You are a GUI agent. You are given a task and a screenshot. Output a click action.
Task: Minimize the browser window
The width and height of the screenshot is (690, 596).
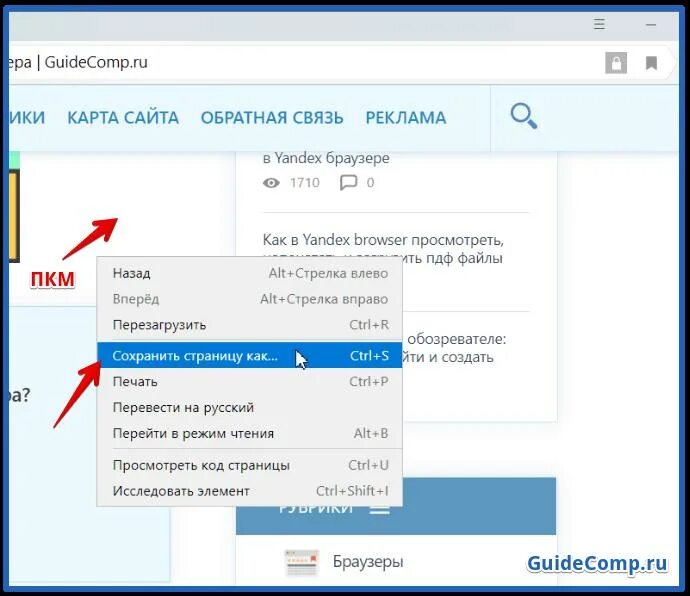point(651,25)
